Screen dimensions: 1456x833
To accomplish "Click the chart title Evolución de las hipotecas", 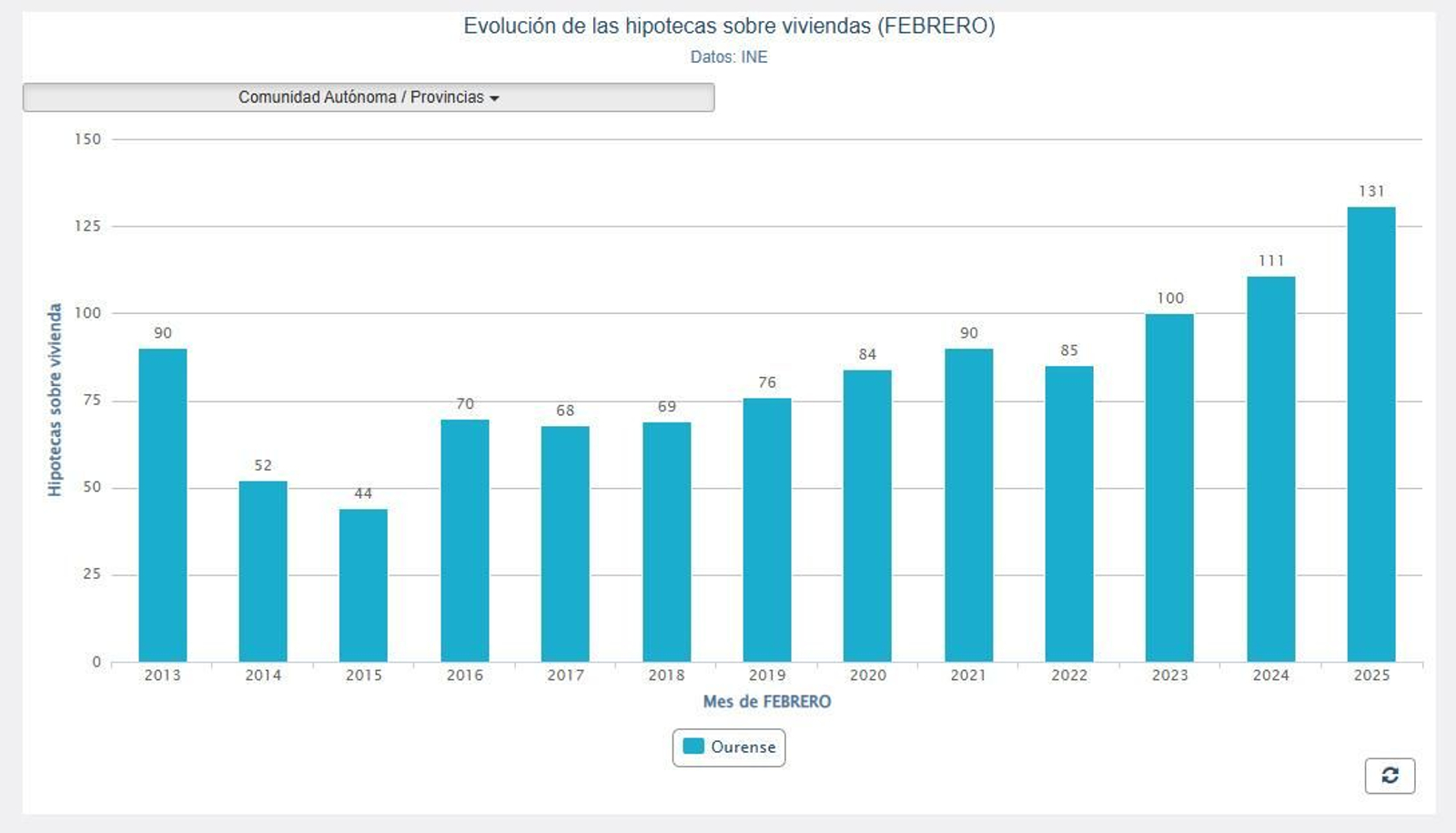I will [x=729, y=26].
